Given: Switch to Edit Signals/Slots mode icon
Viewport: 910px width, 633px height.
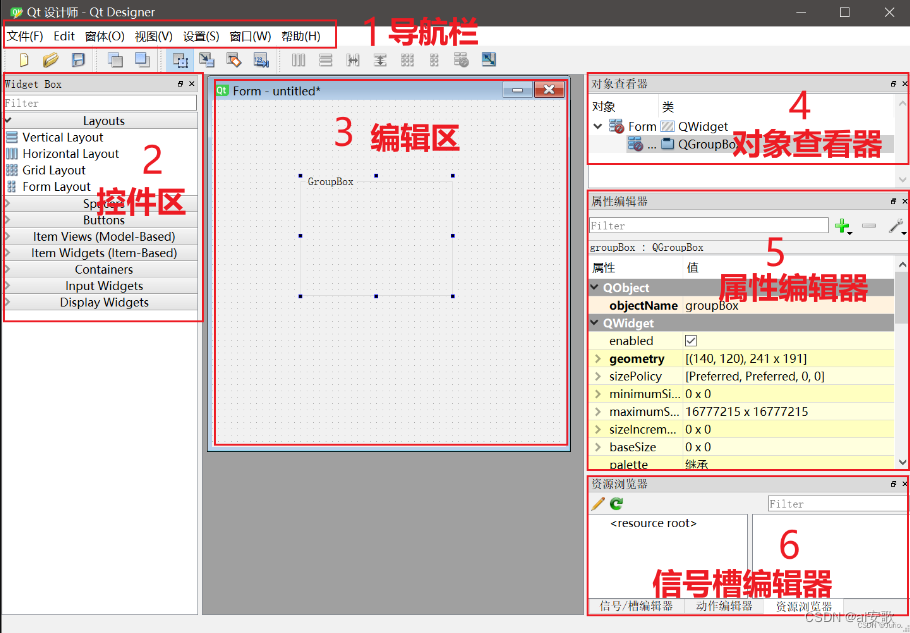Looking at the screenshot, I should [207, 60].
